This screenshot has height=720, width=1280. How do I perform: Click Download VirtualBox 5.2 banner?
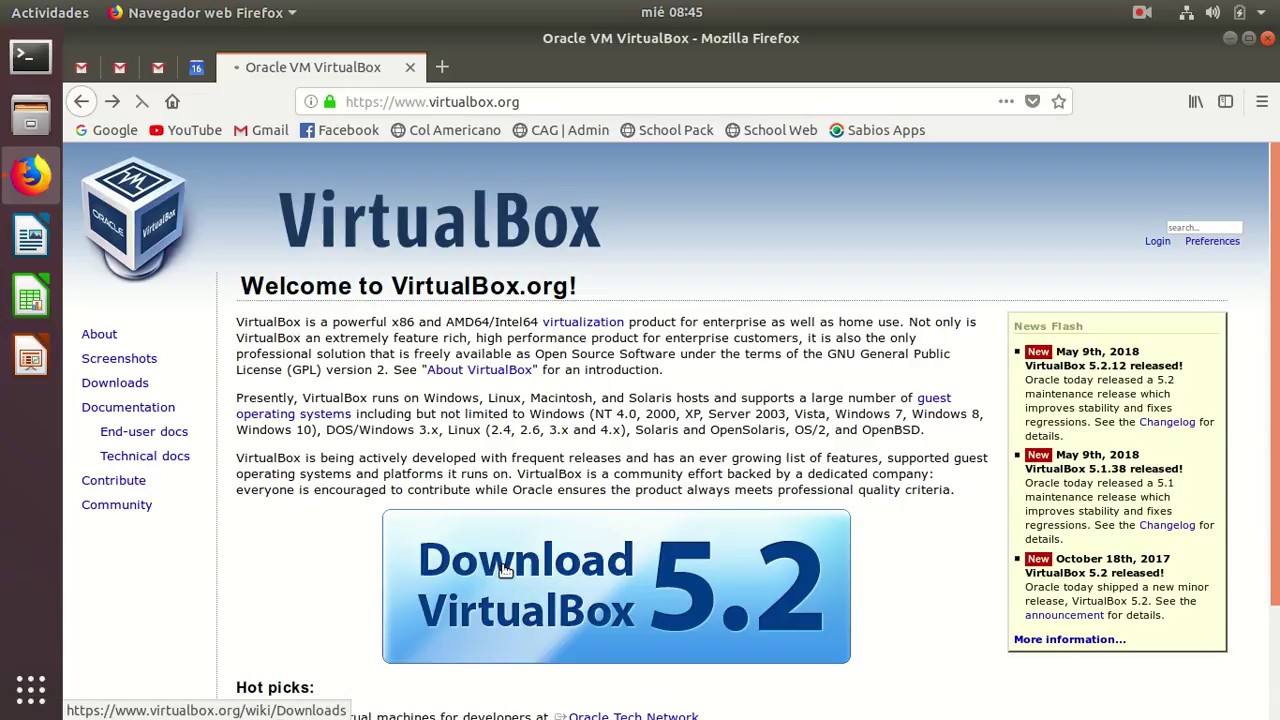click(616, 587)
